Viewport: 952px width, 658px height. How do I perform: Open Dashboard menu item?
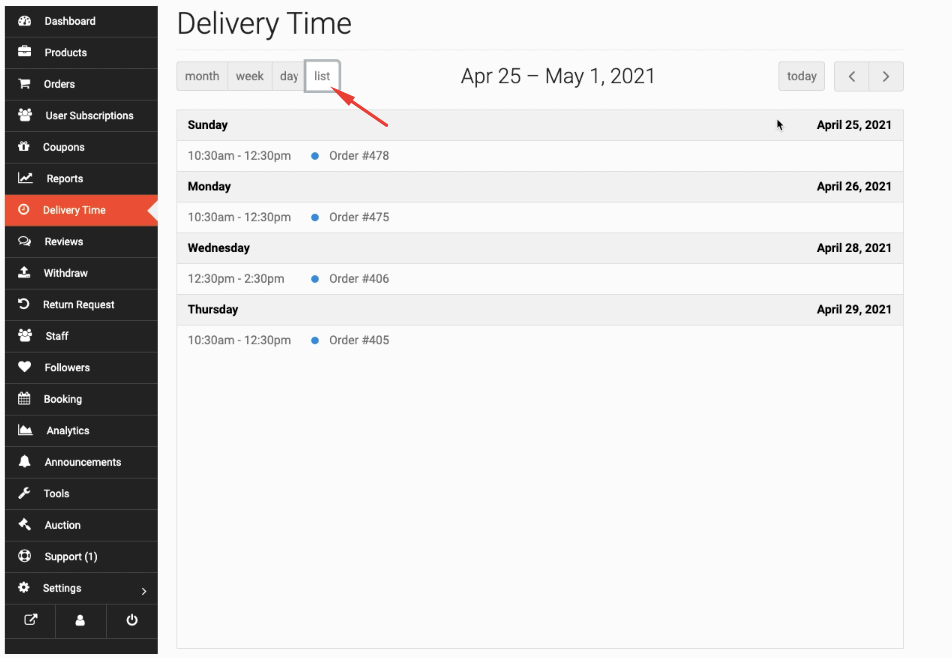click(81, 21)
